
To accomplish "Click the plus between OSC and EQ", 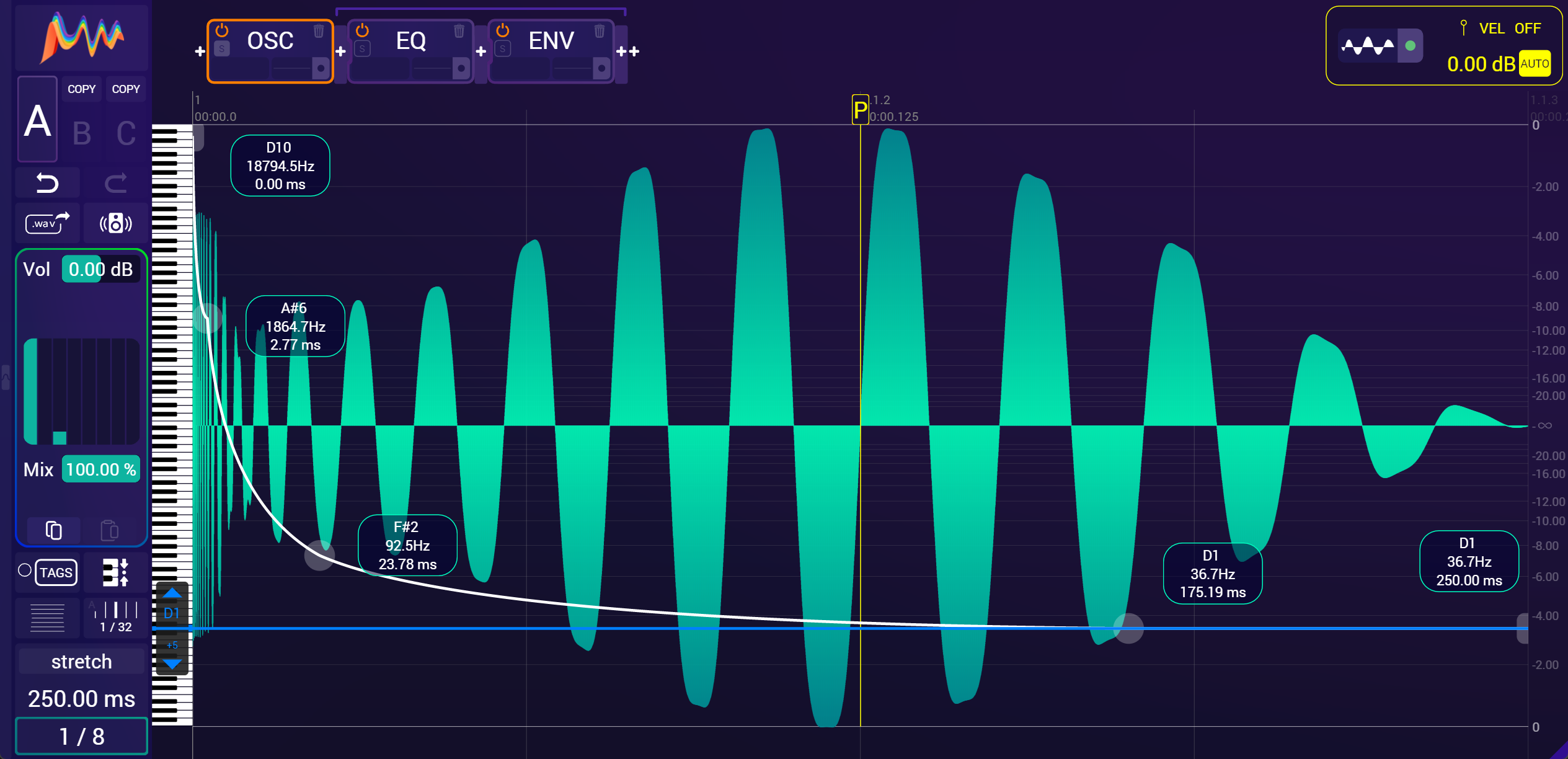I will (x=340, y=51).
